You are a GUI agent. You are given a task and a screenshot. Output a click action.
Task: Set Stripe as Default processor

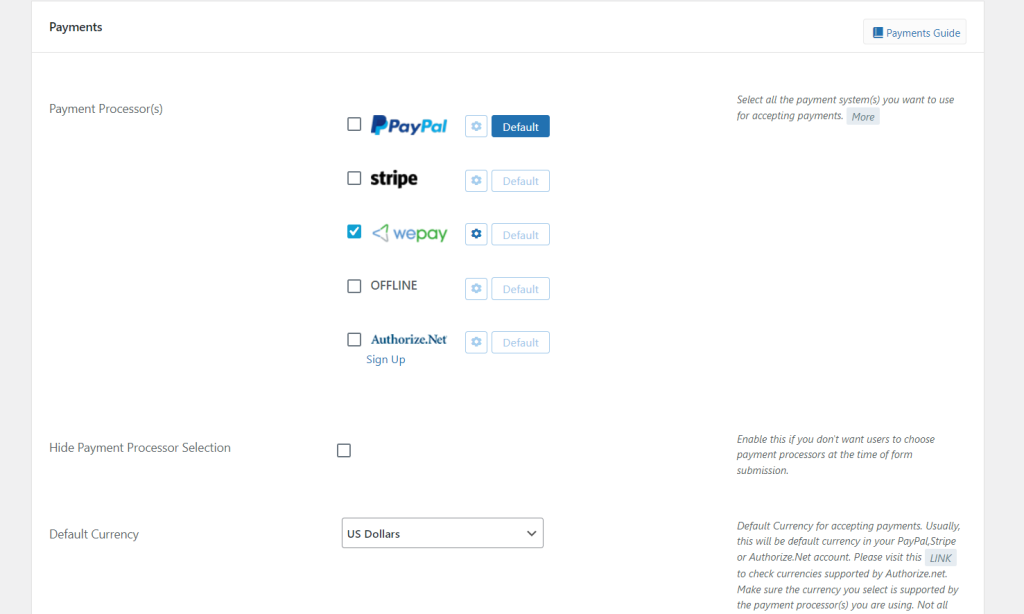pyautogui.click(x=520, y=181)
